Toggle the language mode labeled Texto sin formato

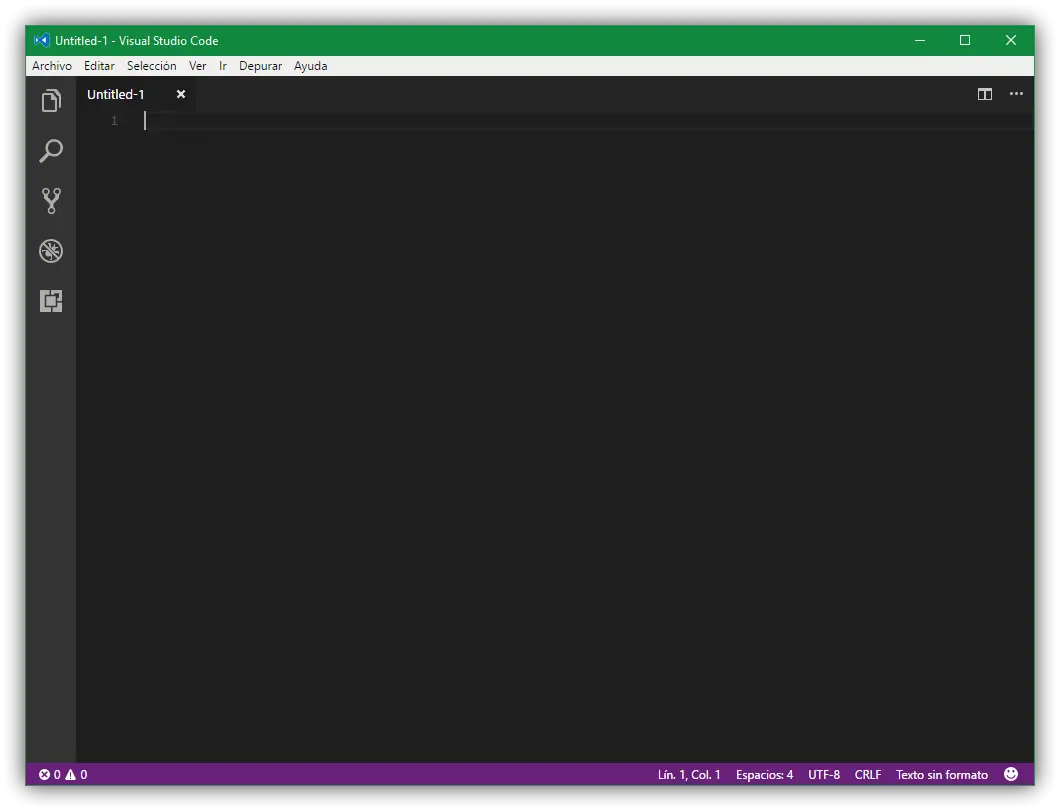(941, 774)
